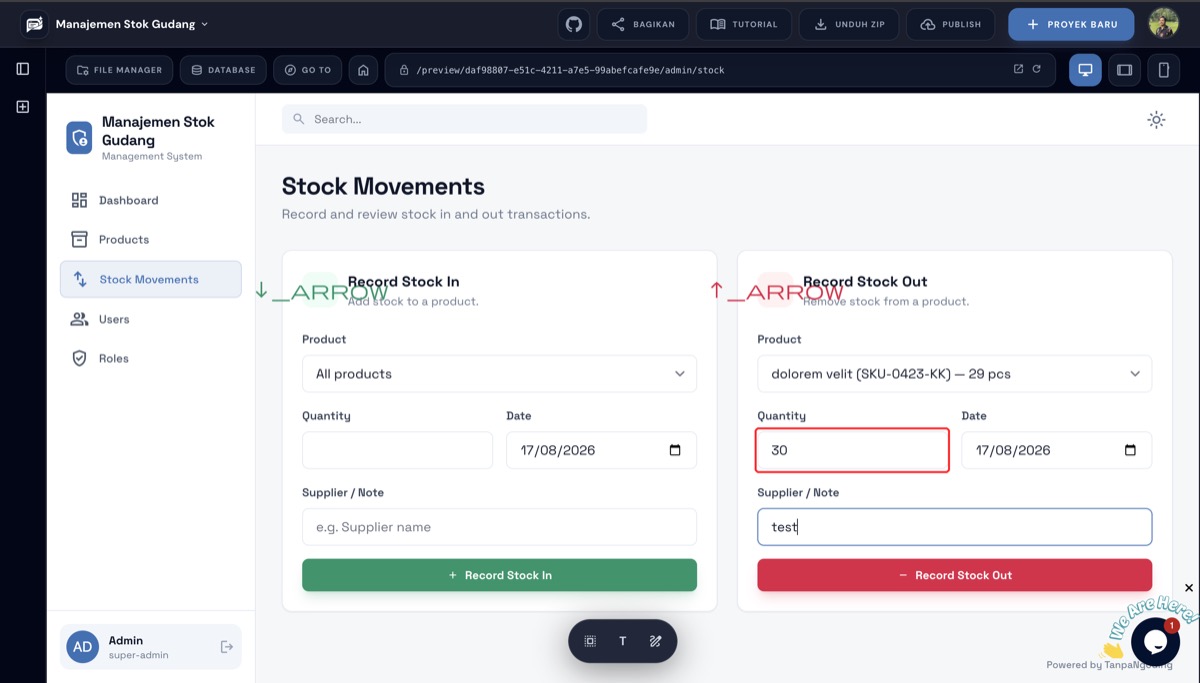1200x683 pixels.
Task: Go to the preview home icon
Action: click(x=363, y=70)
